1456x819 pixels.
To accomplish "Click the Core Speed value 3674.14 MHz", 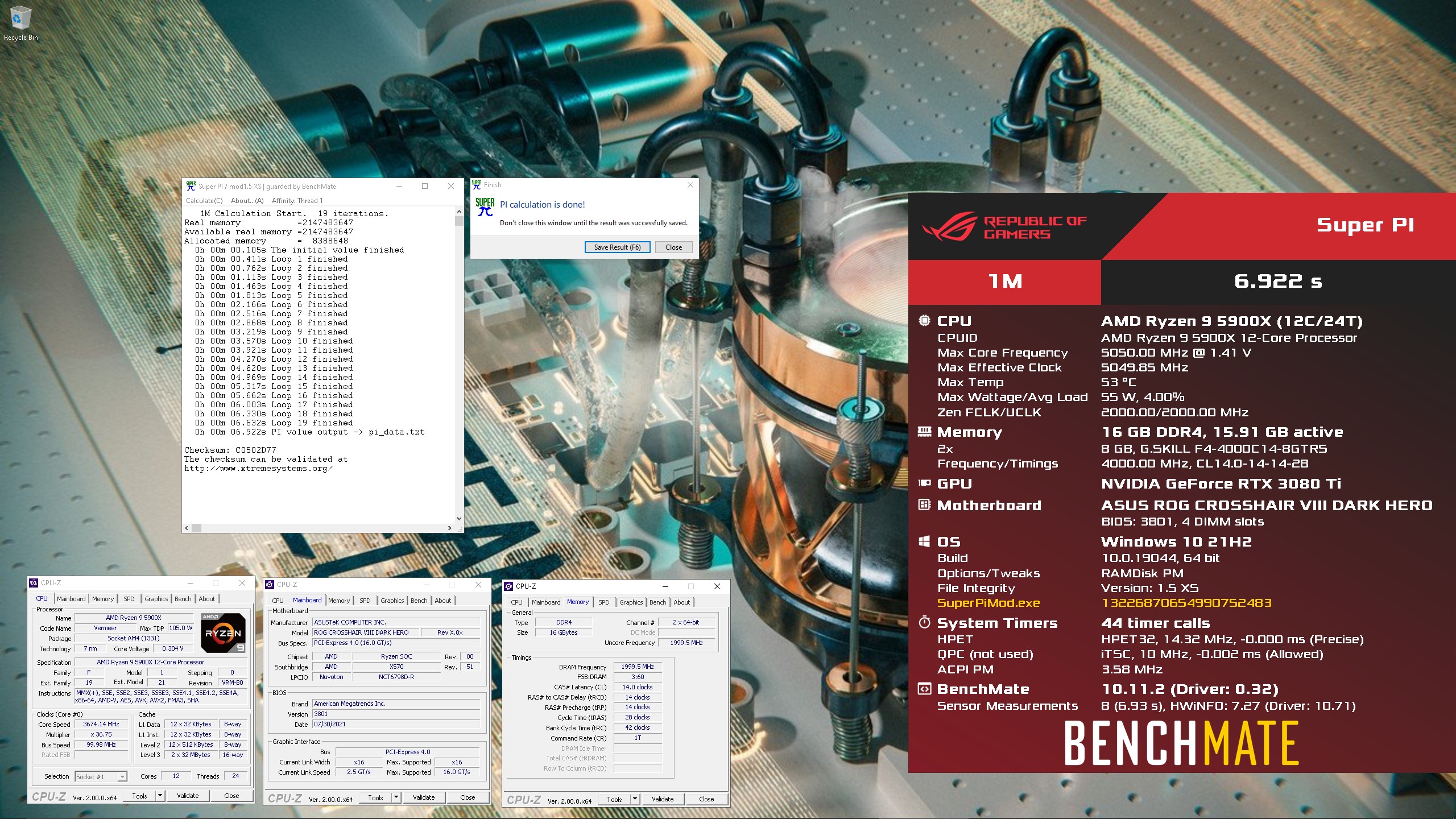I will [101, 725].
